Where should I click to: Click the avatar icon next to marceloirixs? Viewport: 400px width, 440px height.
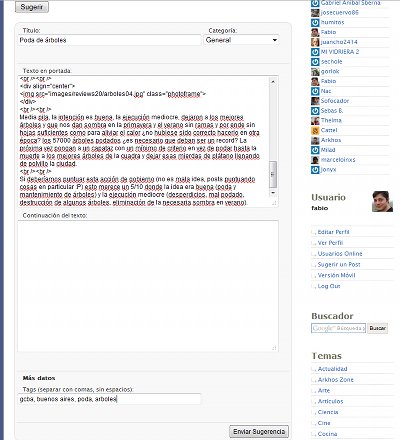315,160
